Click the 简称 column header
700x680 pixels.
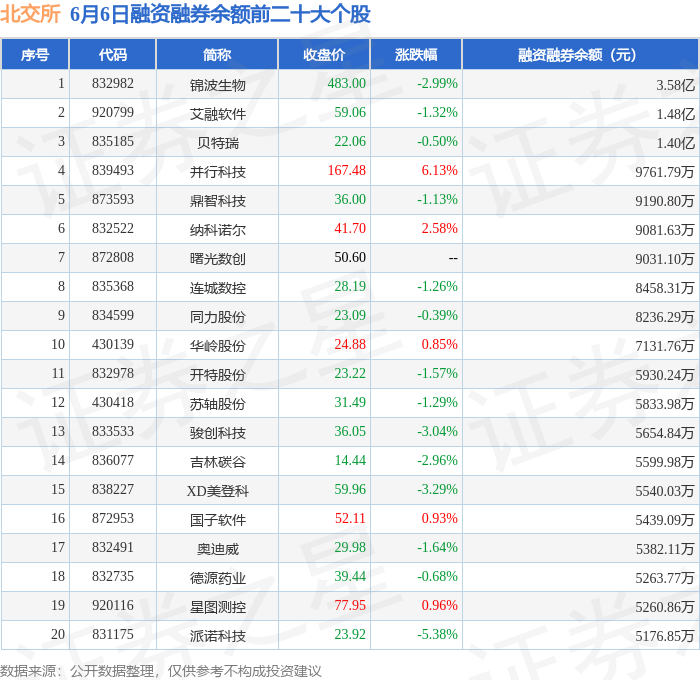(217, 54)
